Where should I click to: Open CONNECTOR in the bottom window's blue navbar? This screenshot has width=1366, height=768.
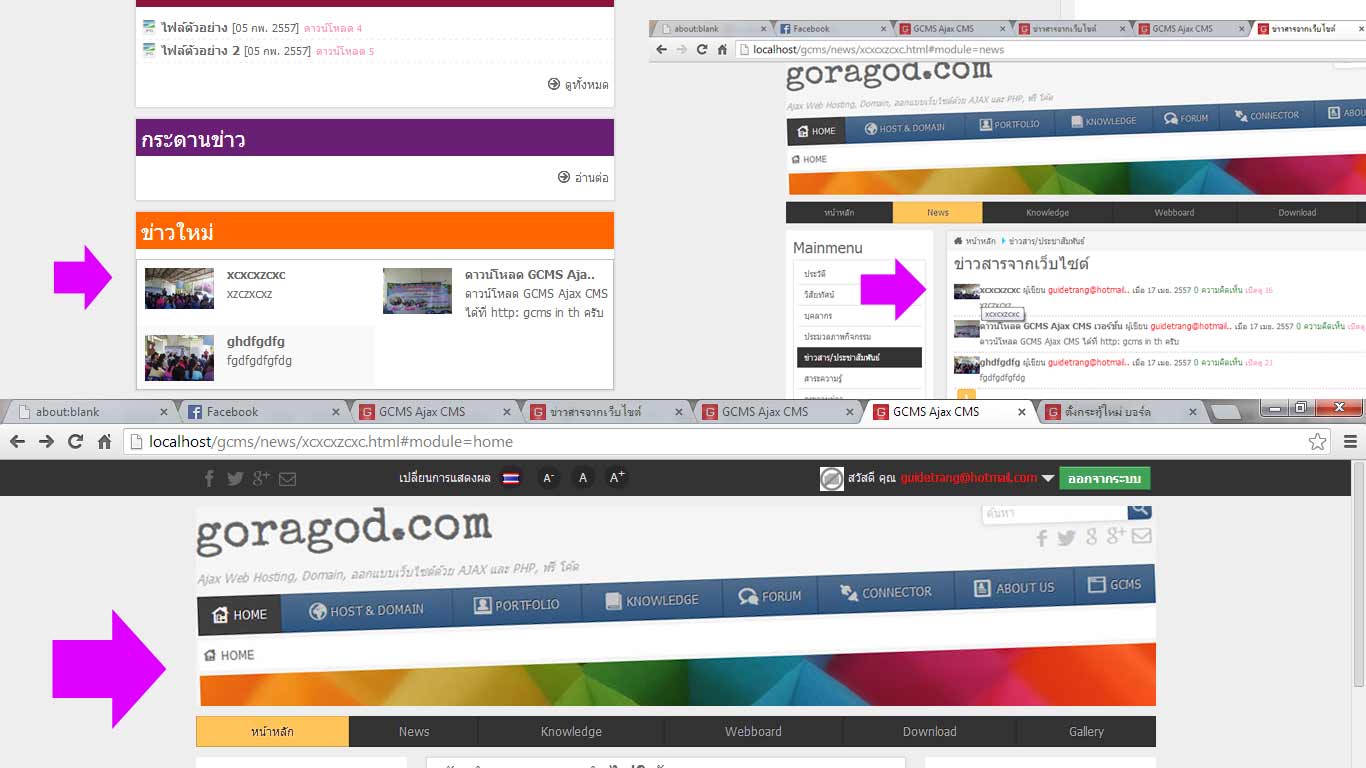point(886,592)
